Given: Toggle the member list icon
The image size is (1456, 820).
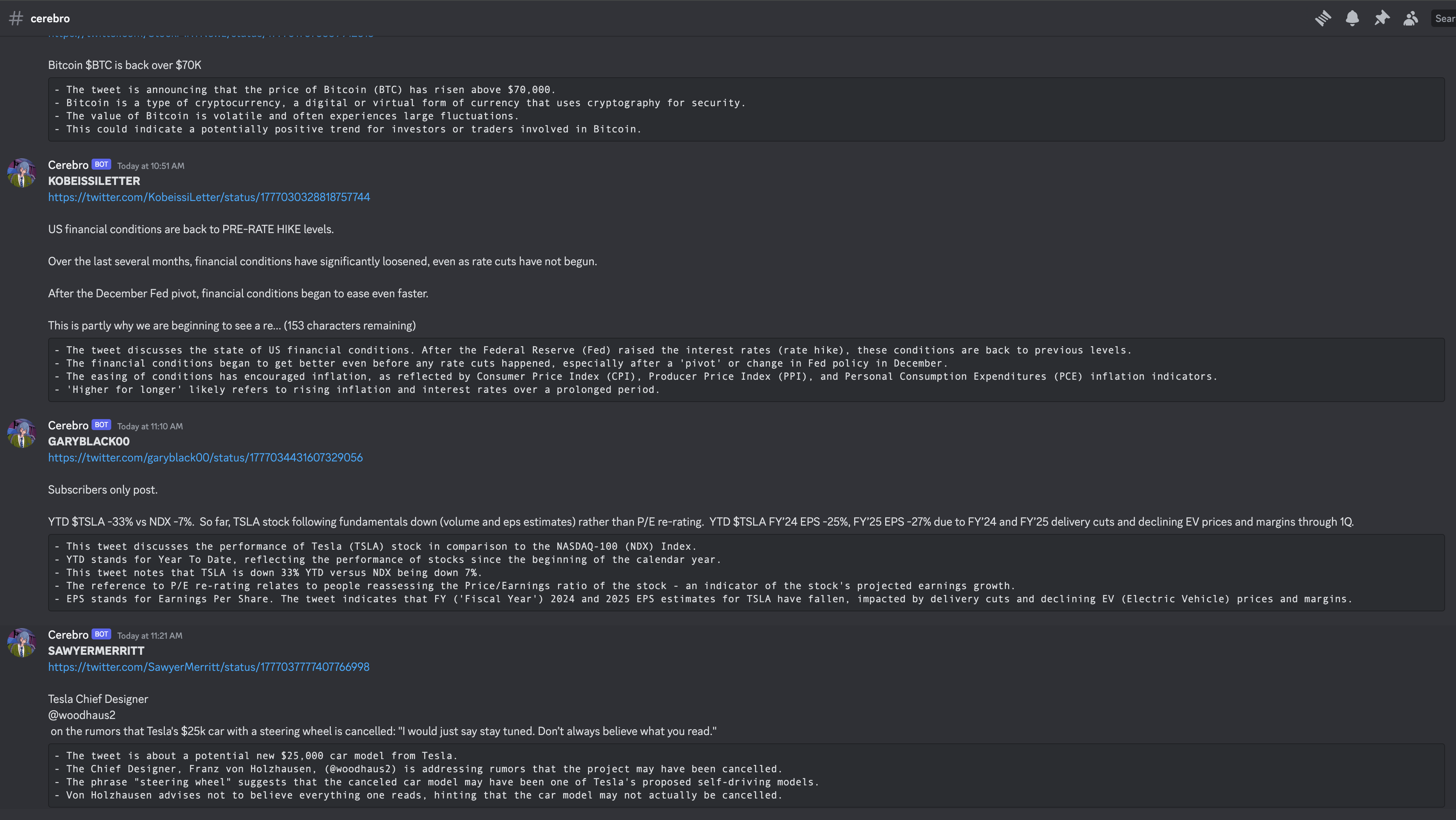Looking at the screenshot, I should coord(1411,18).
